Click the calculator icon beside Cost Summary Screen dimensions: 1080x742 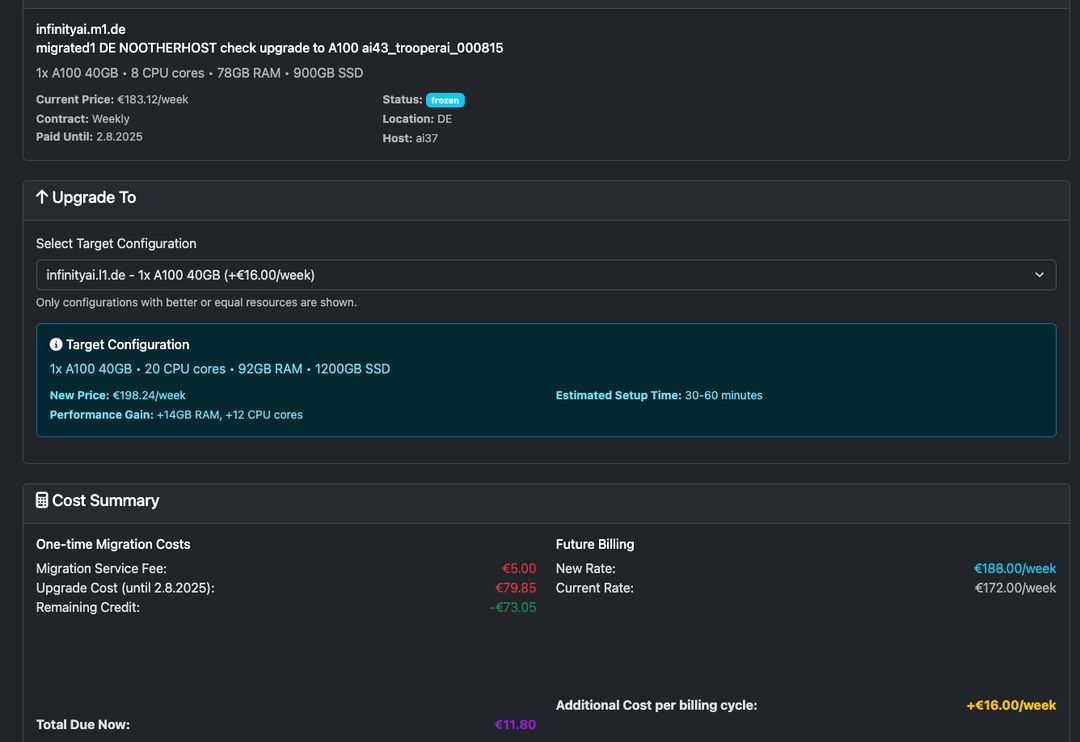(x=42, y=500)
